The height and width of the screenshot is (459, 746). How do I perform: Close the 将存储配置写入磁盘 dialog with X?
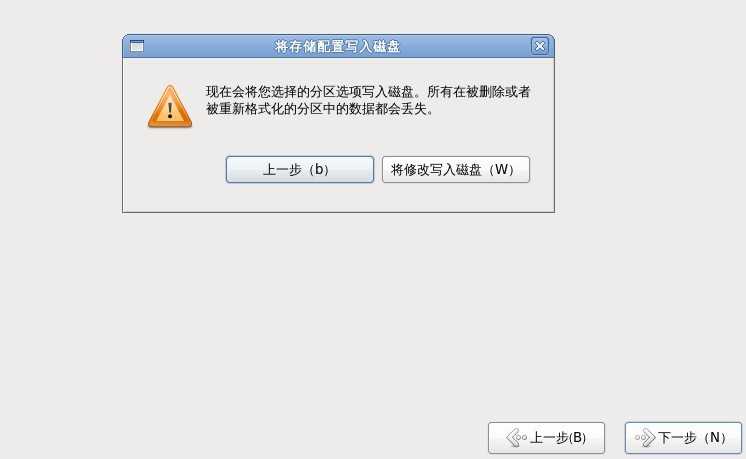(540, 46)
